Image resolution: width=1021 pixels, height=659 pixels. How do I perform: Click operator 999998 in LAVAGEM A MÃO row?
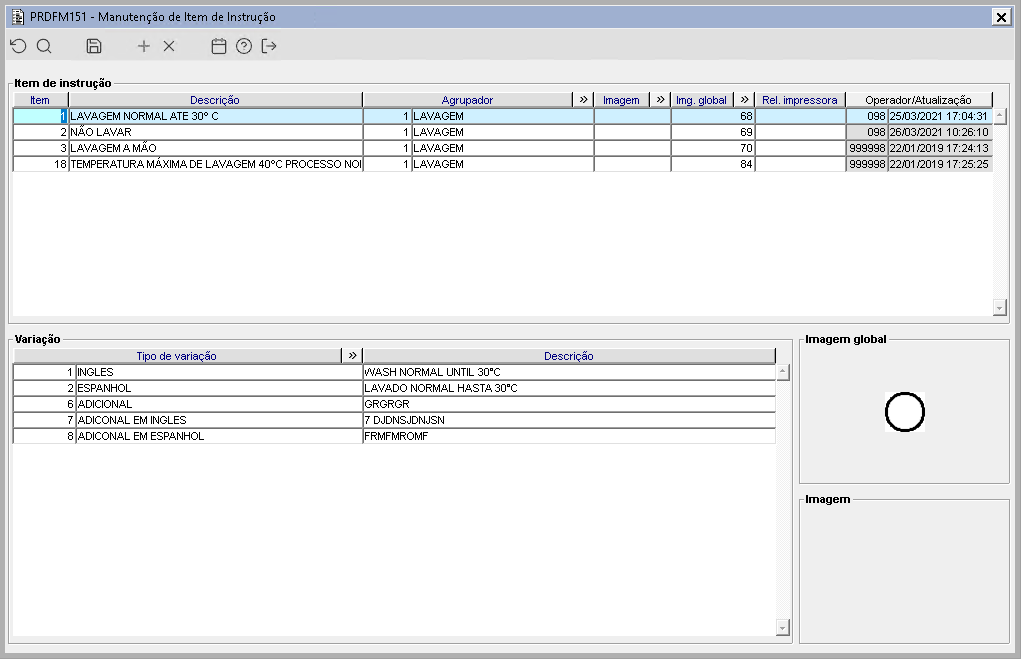coord(867,148)
